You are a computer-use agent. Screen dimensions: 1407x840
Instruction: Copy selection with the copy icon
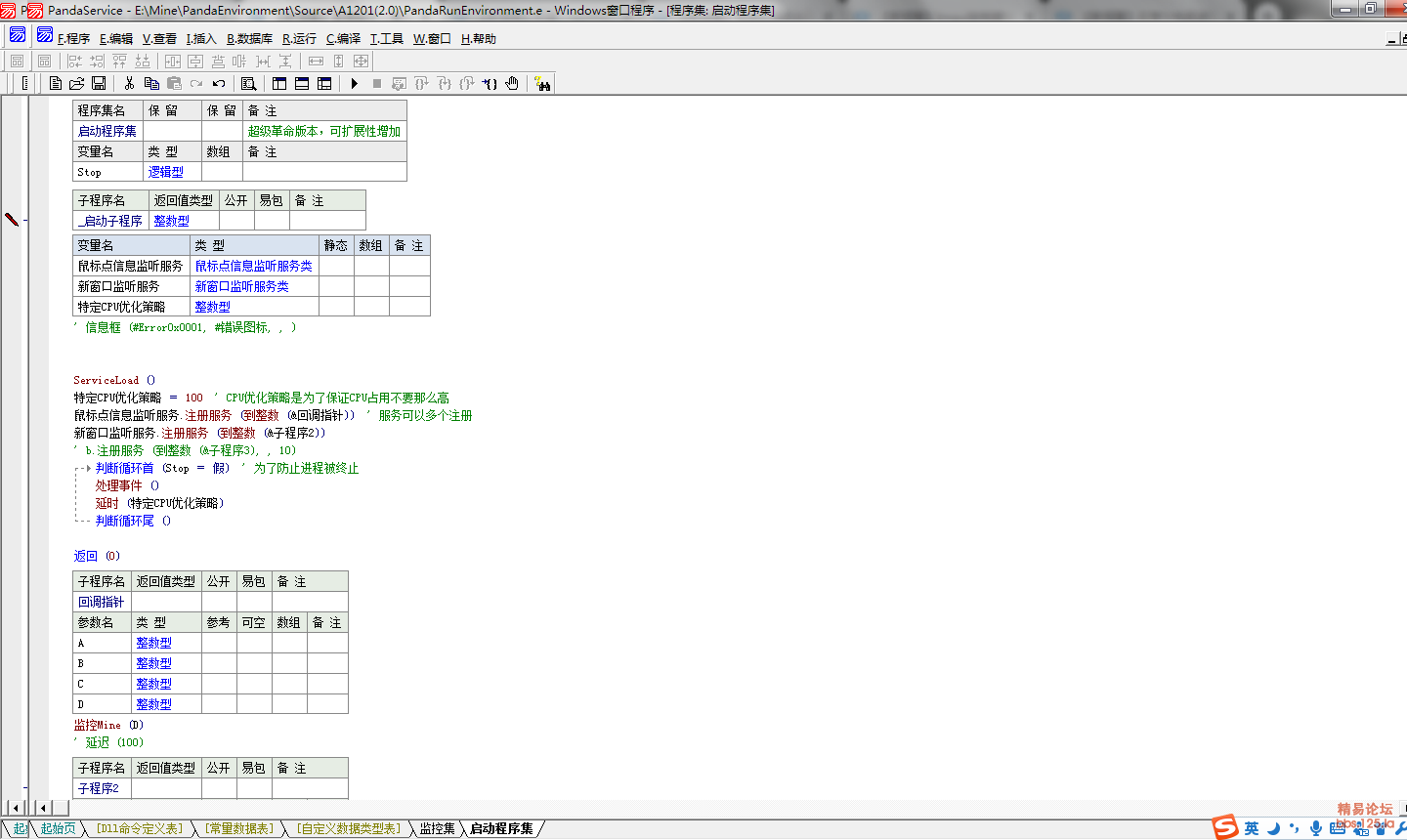[x=151, y=84]
